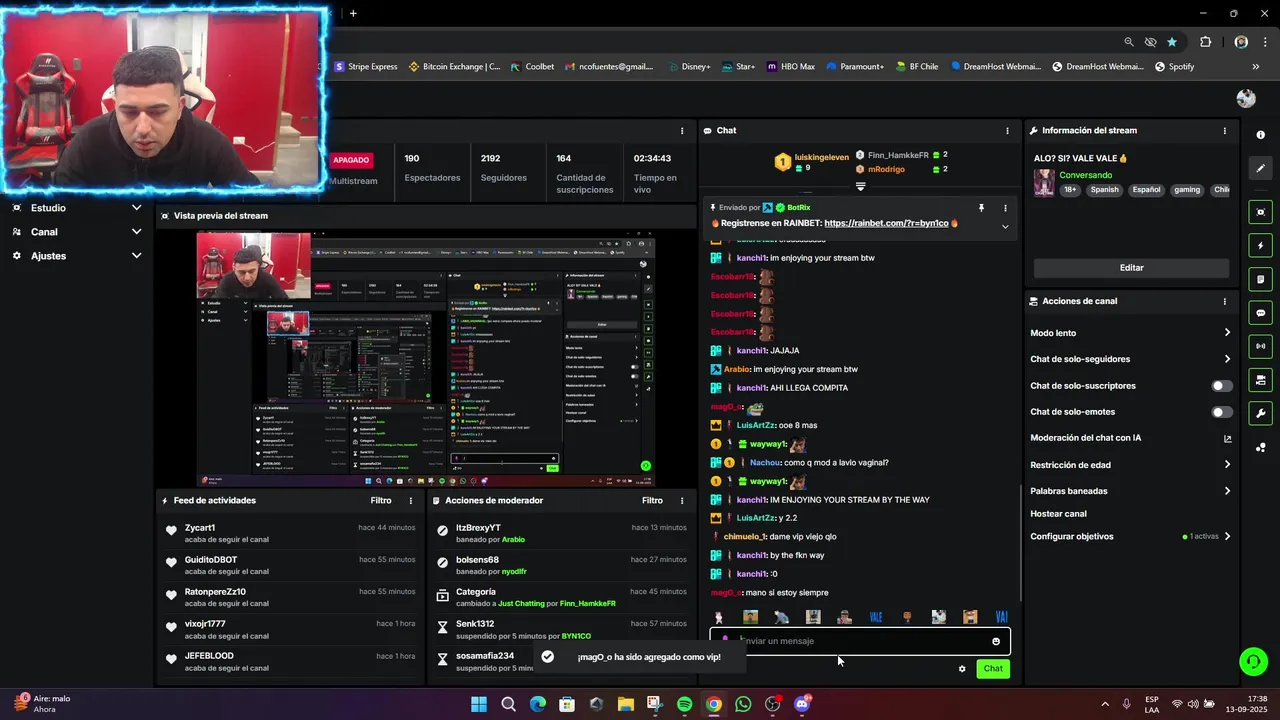
Task: Open Discord from the taskbar
Action: click(x=801, y=704)
